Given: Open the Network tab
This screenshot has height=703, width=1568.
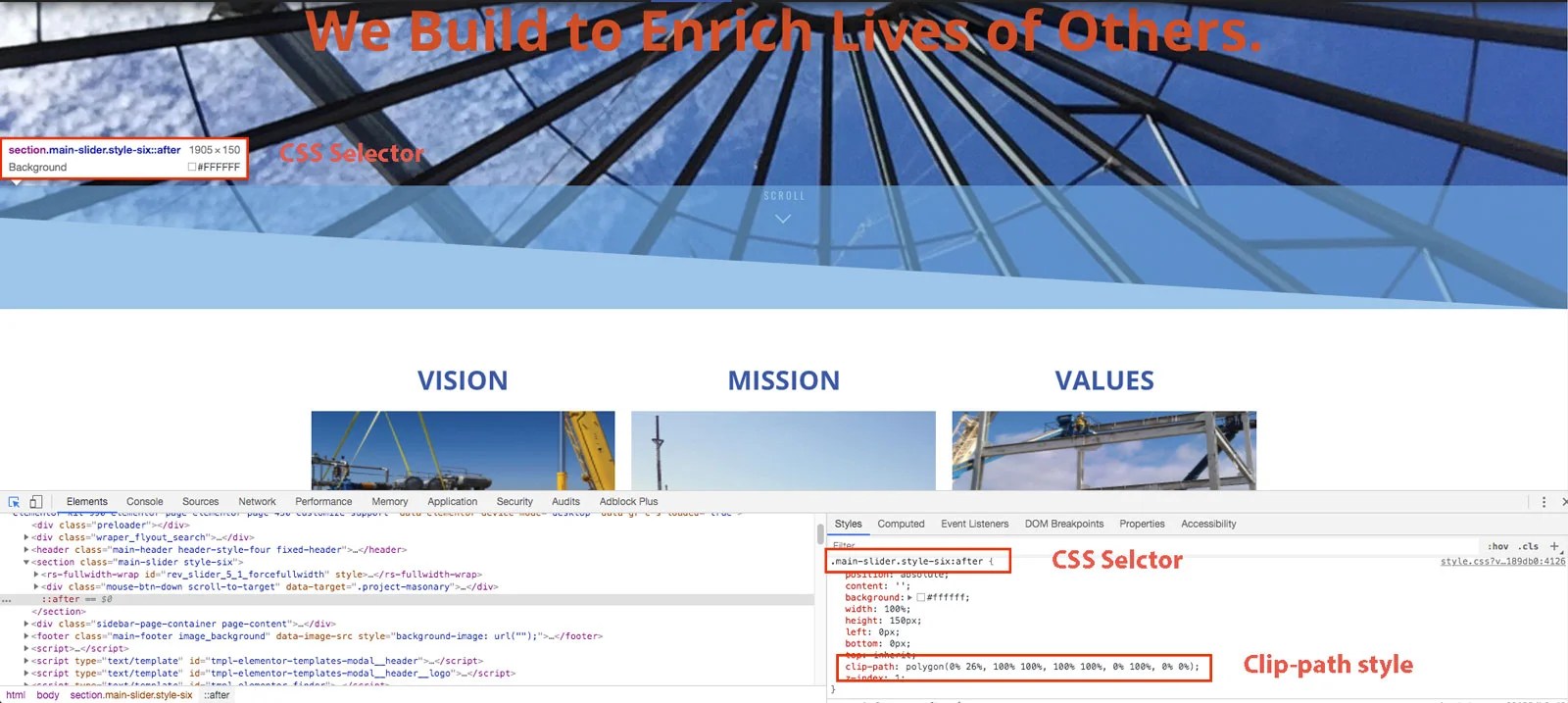Looking at the screenshot, I should click(257, 501).
